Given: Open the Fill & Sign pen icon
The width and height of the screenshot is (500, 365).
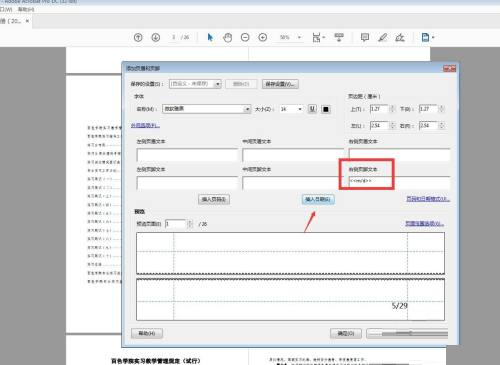Looking at the screenshot, I should pyautogui.click(x=400, y=37).
